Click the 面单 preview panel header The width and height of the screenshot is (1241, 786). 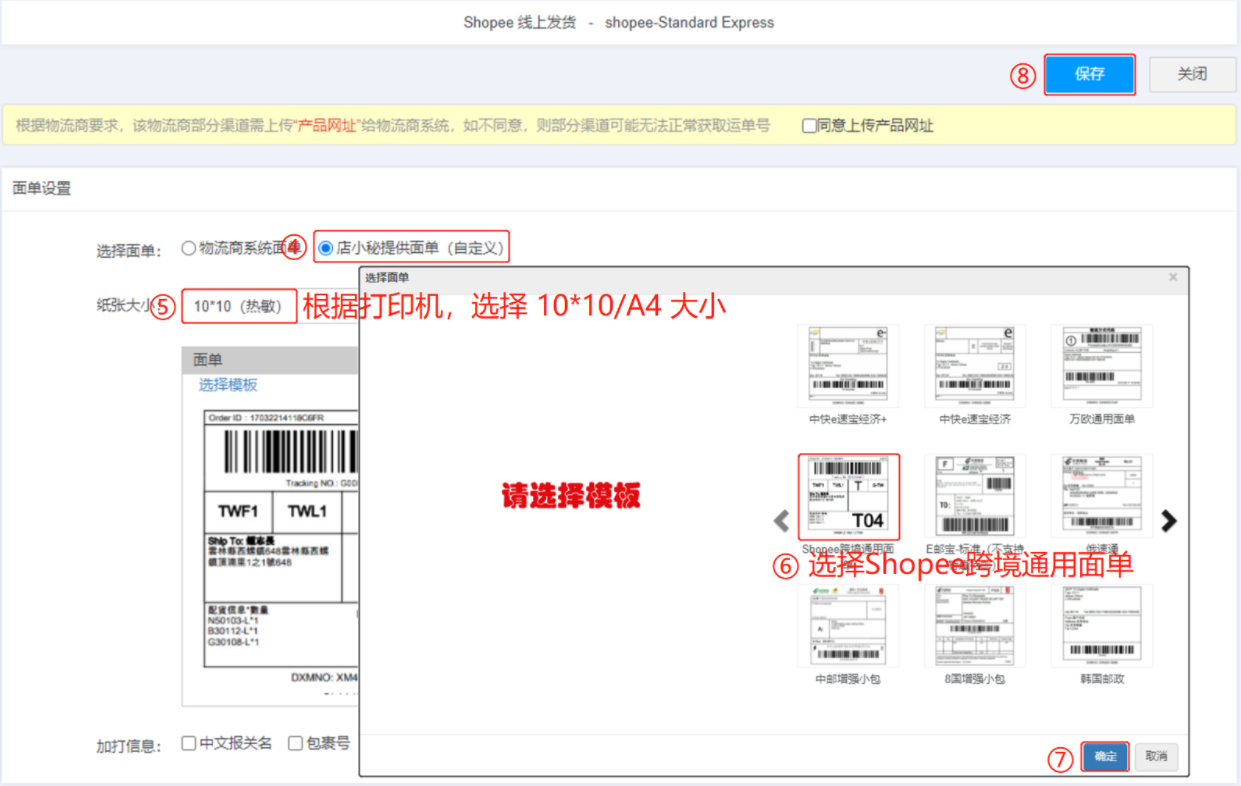270,360
